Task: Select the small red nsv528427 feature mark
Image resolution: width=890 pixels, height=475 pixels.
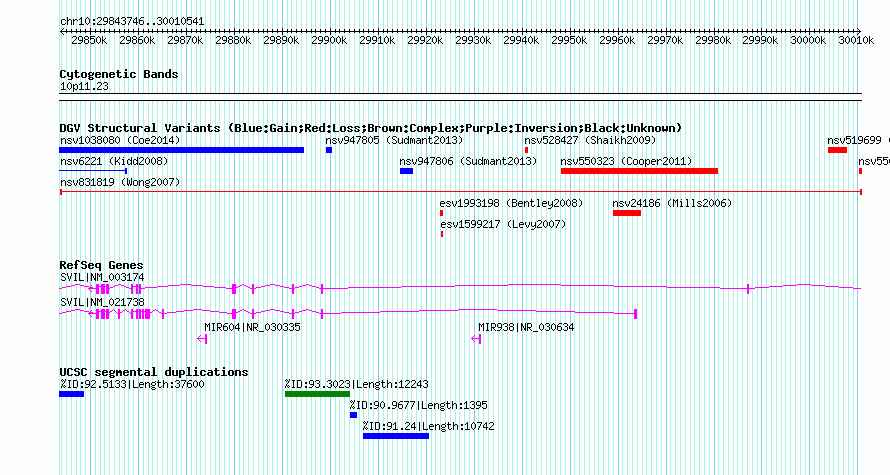Action: [527, 150]
